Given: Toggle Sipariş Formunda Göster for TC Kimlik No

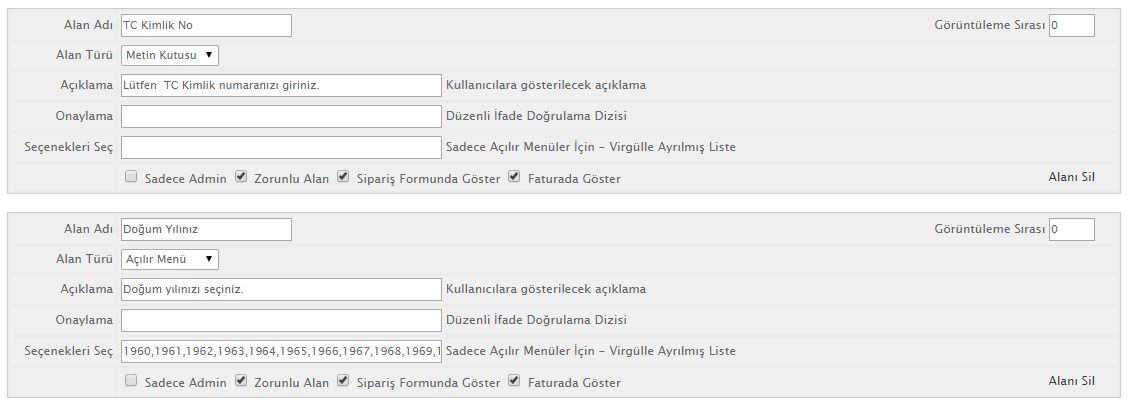Looking at the screenshot, I should point(343,176).
